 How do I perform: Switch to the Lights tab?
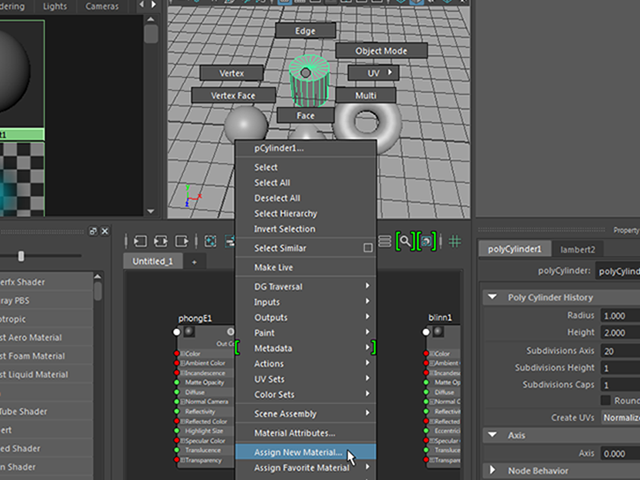(55, 6)
